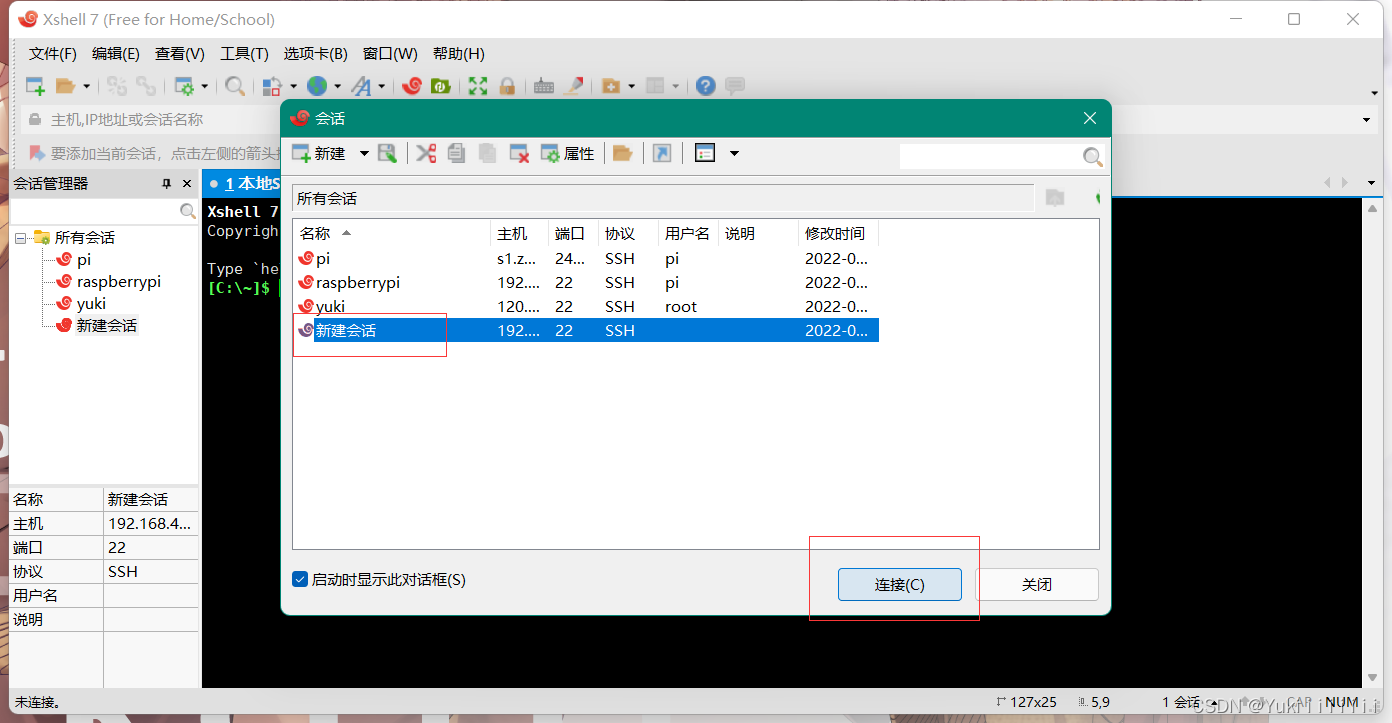This screenshot has width=1392, height=723.
Task: Open dropdown arrow beside font icon
Action: [x=382, y=86]
